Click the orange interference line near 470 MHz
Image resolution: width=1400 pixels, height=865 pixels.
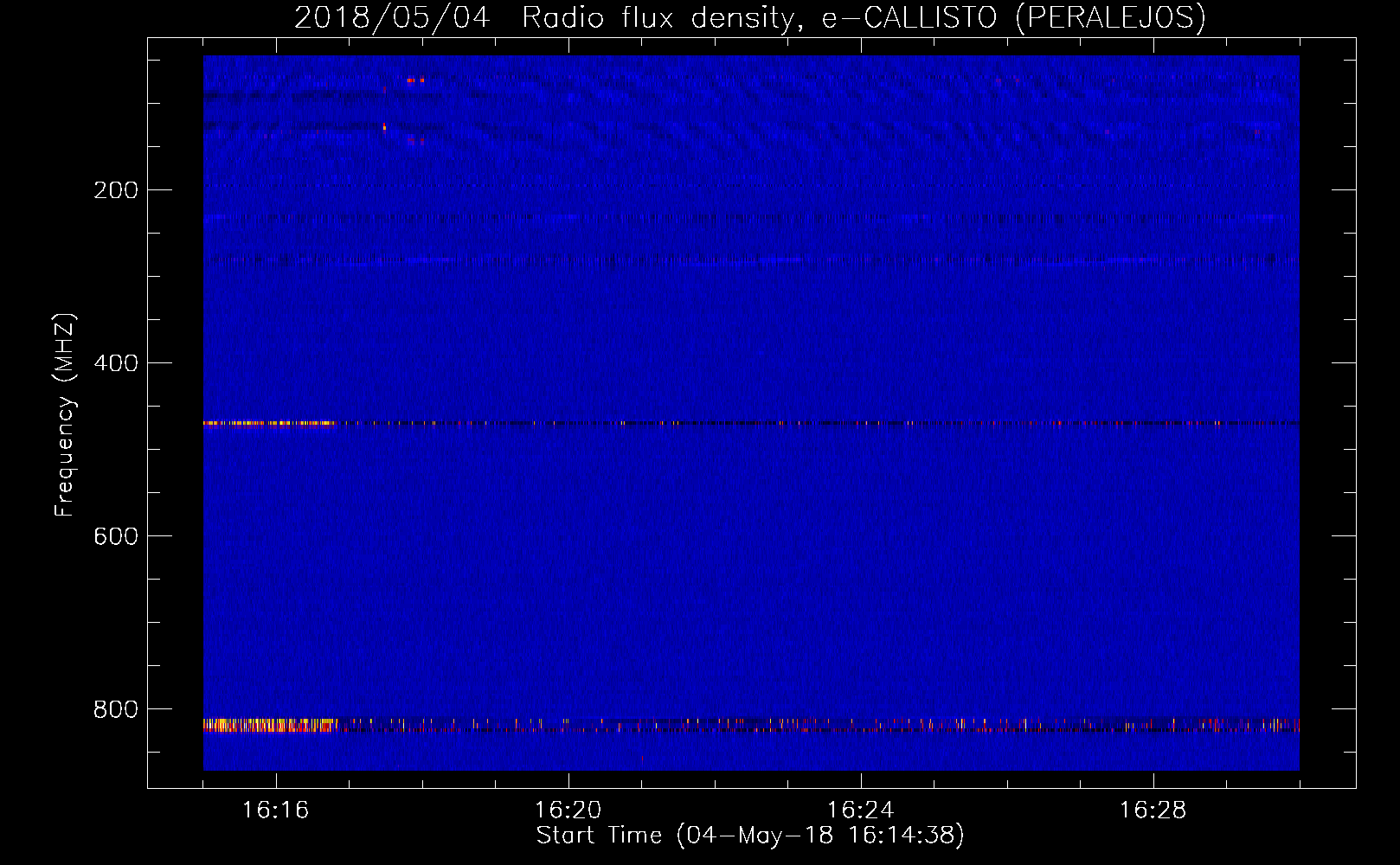click(x=269, y=423)
